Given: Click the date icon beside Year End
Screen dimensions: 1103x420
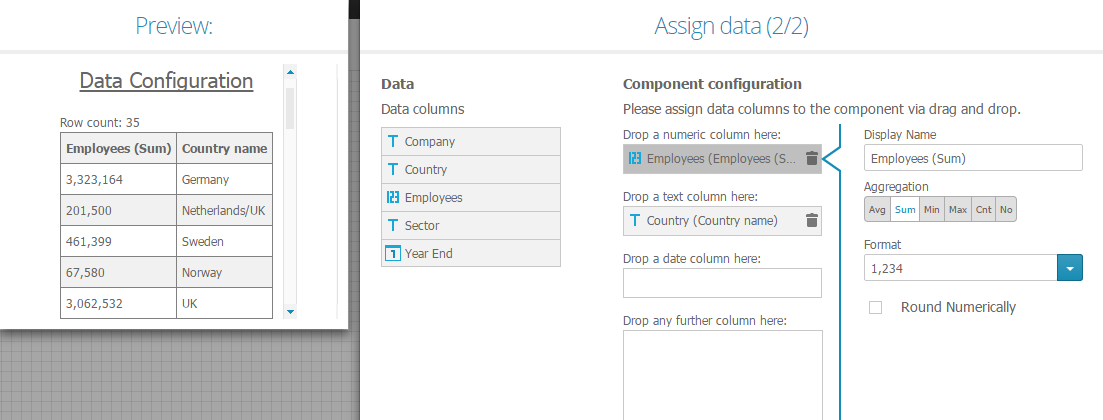Looking at the screenshot, I should point(393,254).
